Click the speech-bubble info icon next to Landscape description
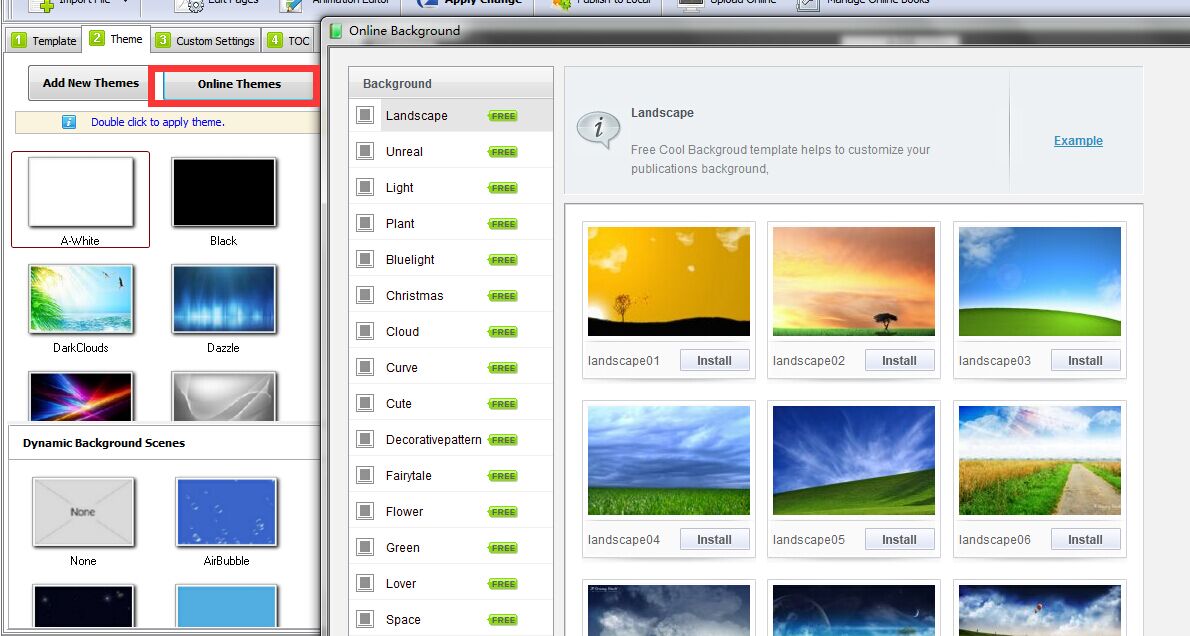Screen dimensions: 1190x636 (x=599, y=130)
